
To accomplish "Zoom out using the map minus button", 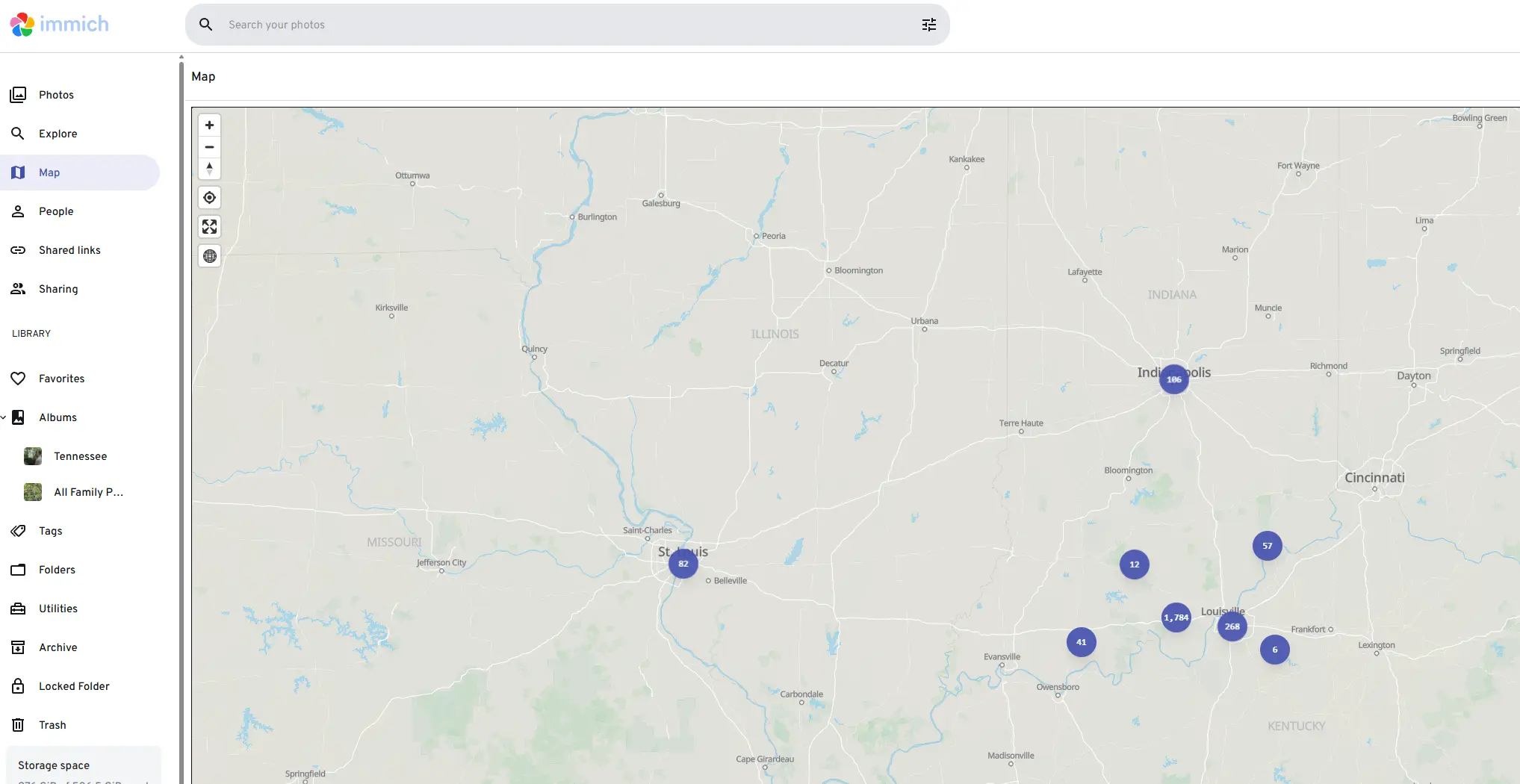I will (x=210, y=147).
